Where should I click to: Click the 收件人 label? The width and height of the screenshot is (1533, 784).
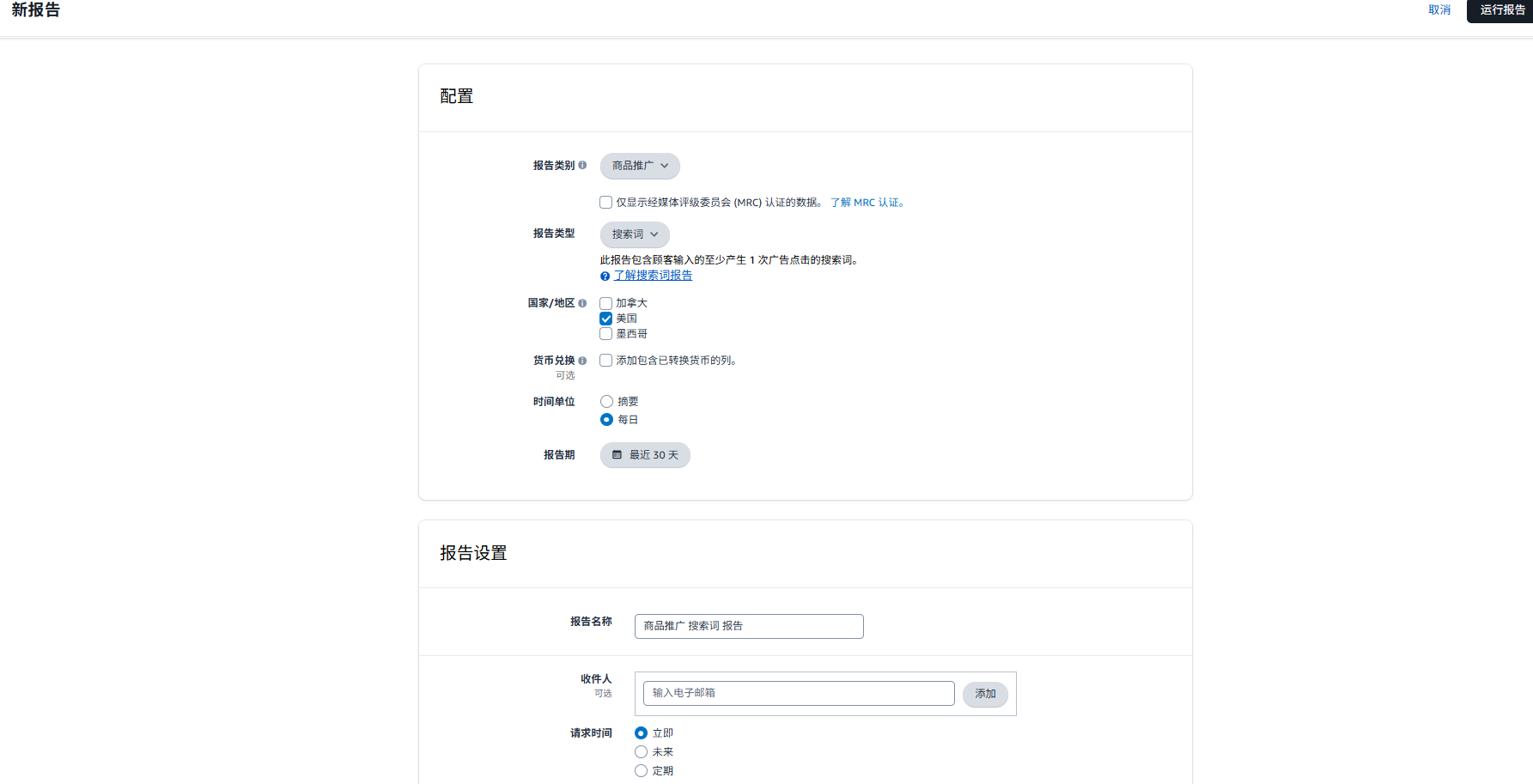[596, 679]
